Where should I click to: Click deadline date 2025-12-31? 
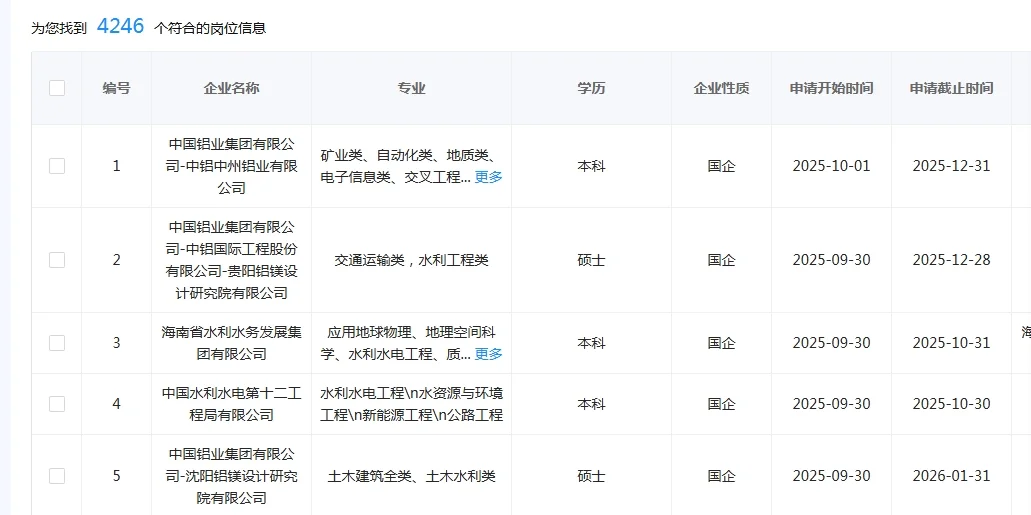pyautogui.click(x=951, y=166)
